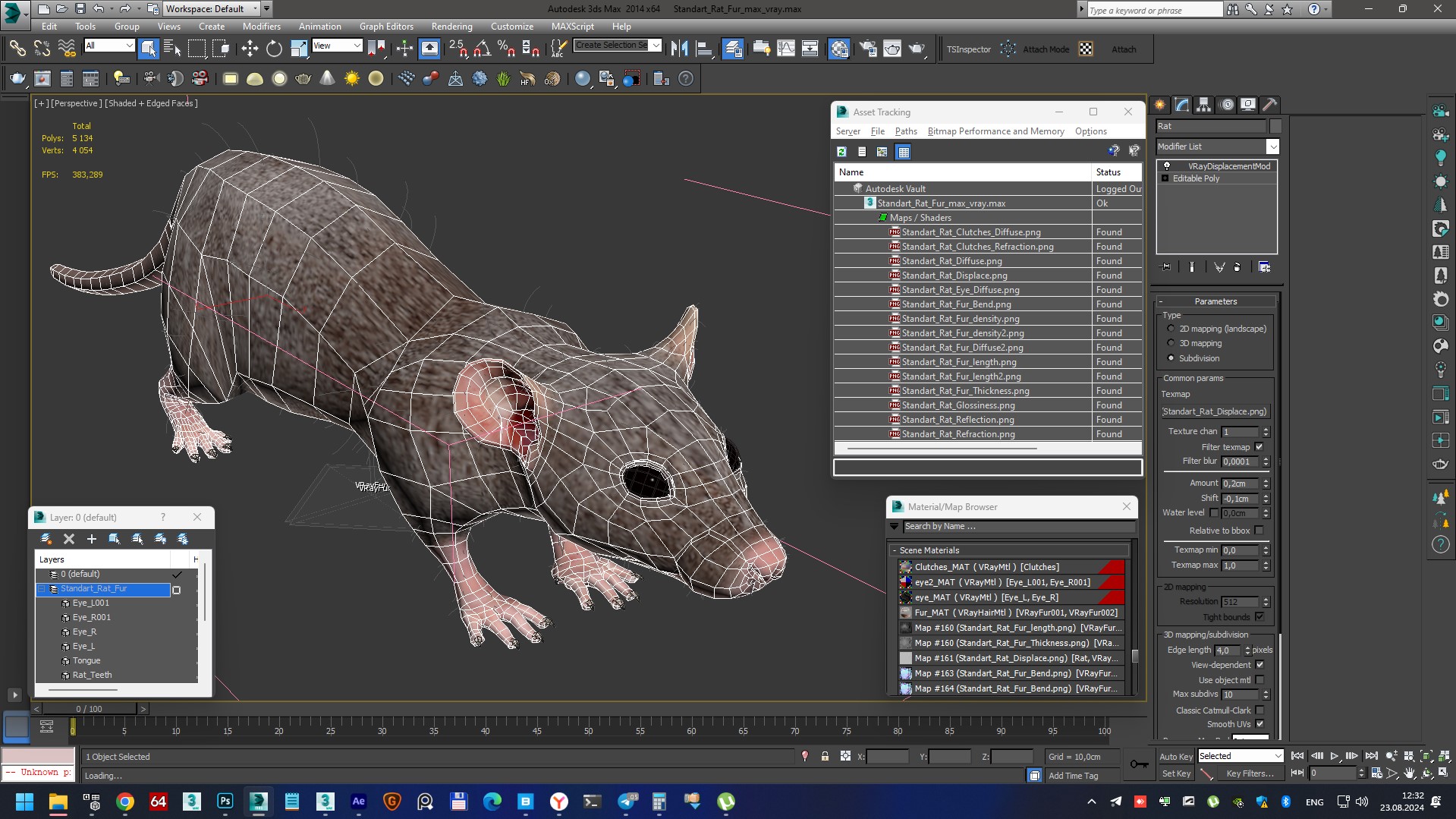
Task: Click Play Animation button
Action: pos(1335,756)
